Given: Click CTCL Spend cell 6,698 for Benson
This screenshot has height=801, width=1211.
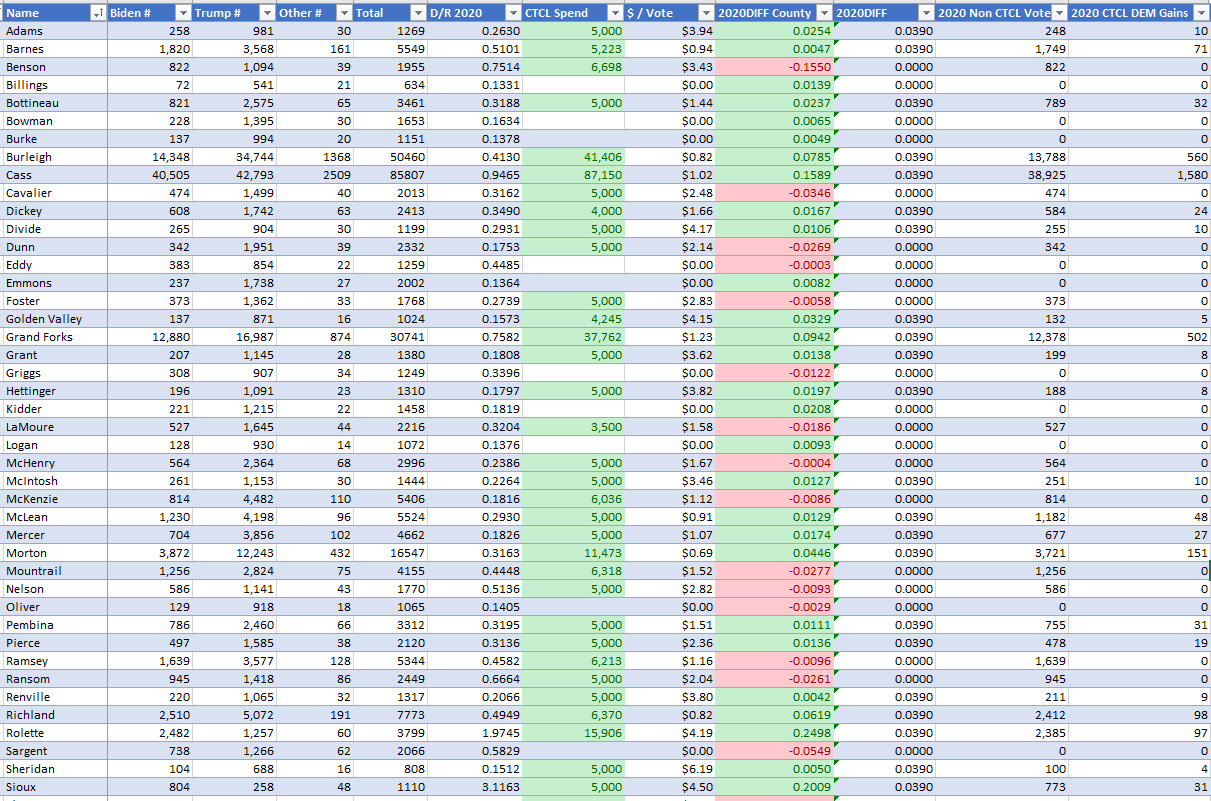Looking at the screenshot, I should click(574, 67).
